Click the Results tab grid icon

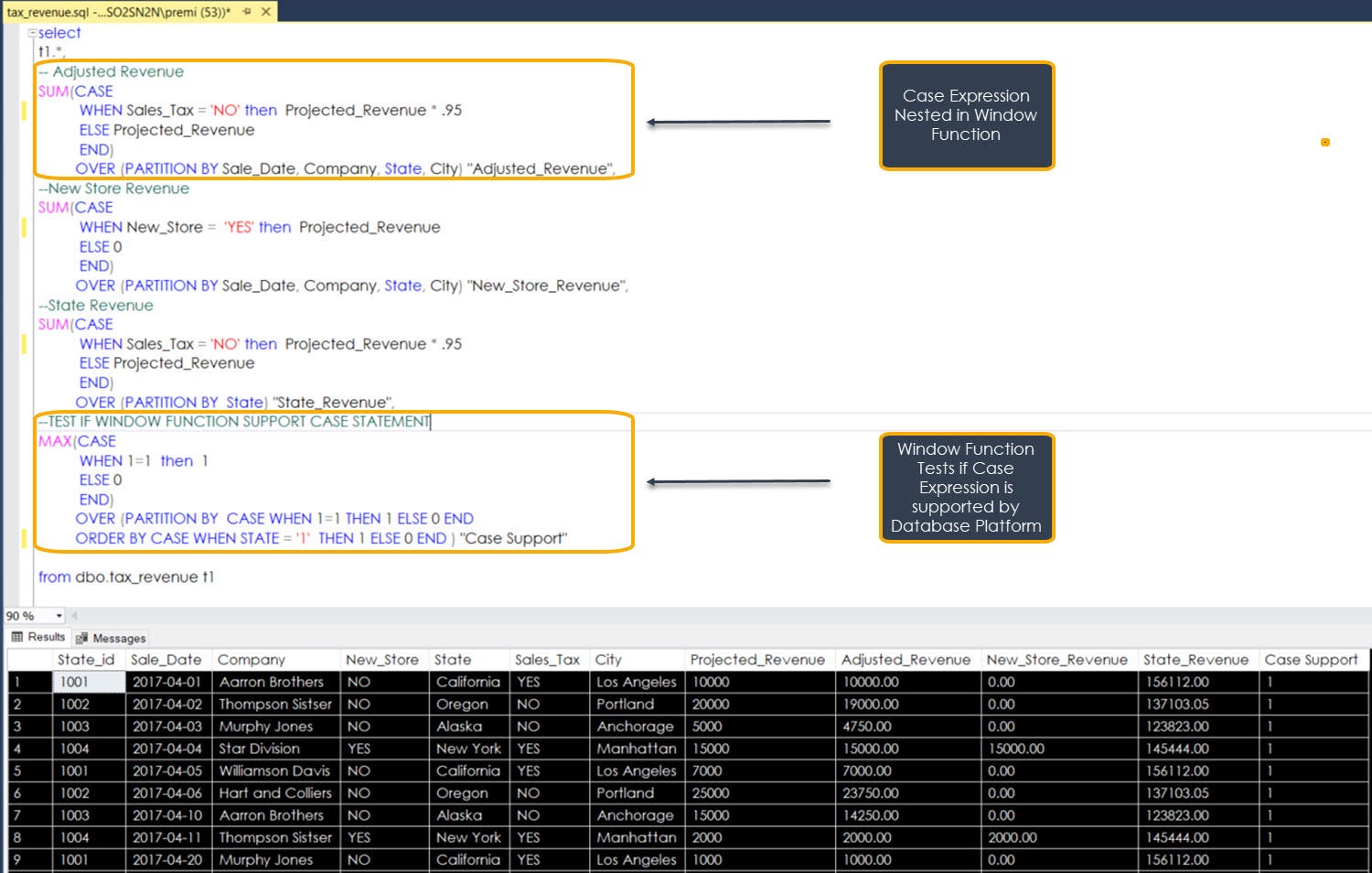[x=17, y=637]
